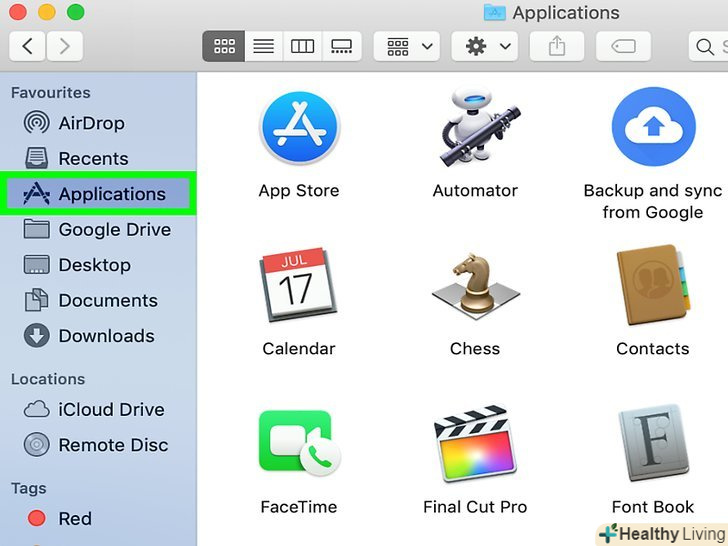728x546 pixels.
Task: Open the group-by arrangement dropdown
Action: coord(407,46)
